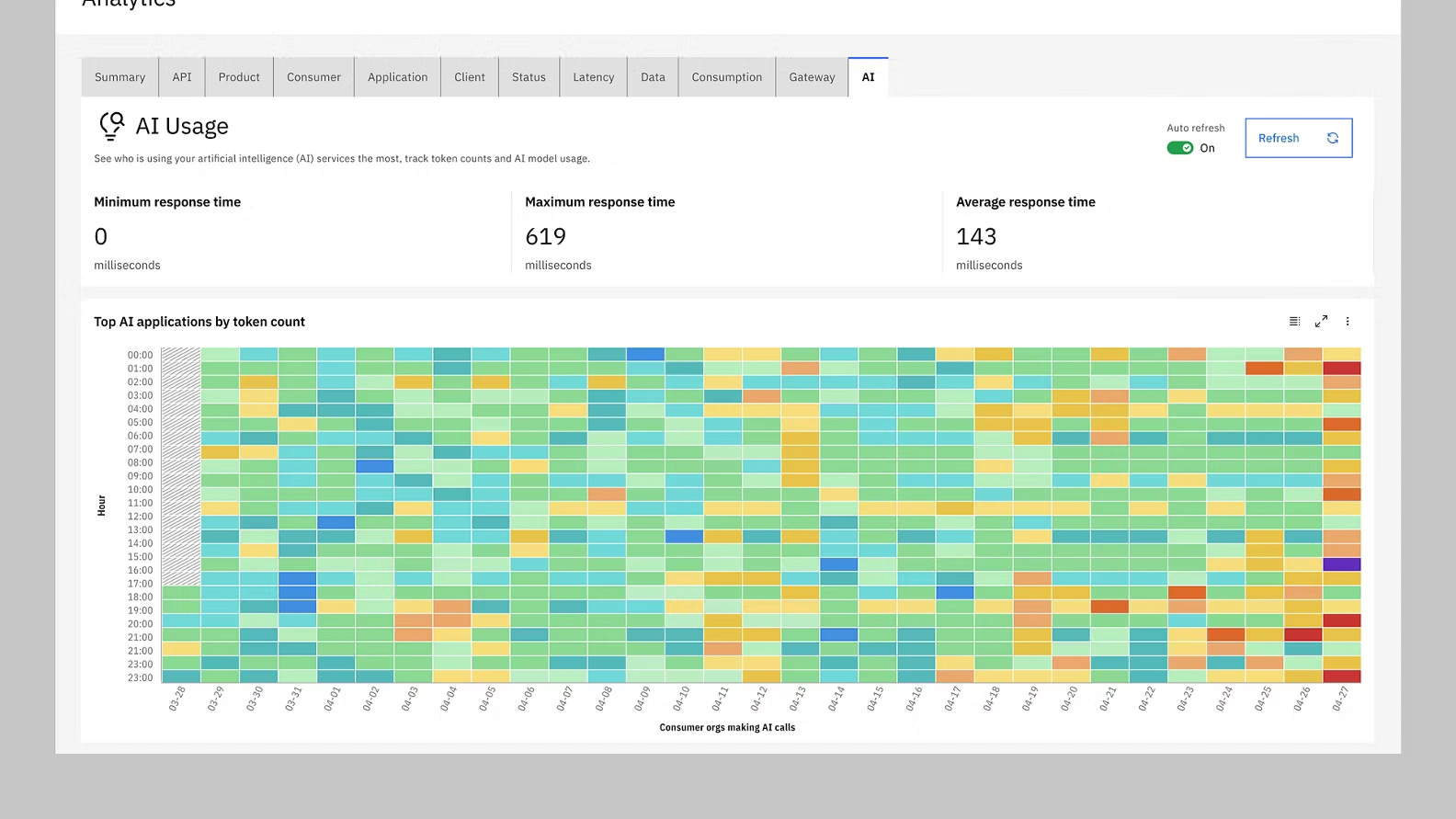
Task: Click the purple heatmap cell on 04-27
Action: [1341, 564]
